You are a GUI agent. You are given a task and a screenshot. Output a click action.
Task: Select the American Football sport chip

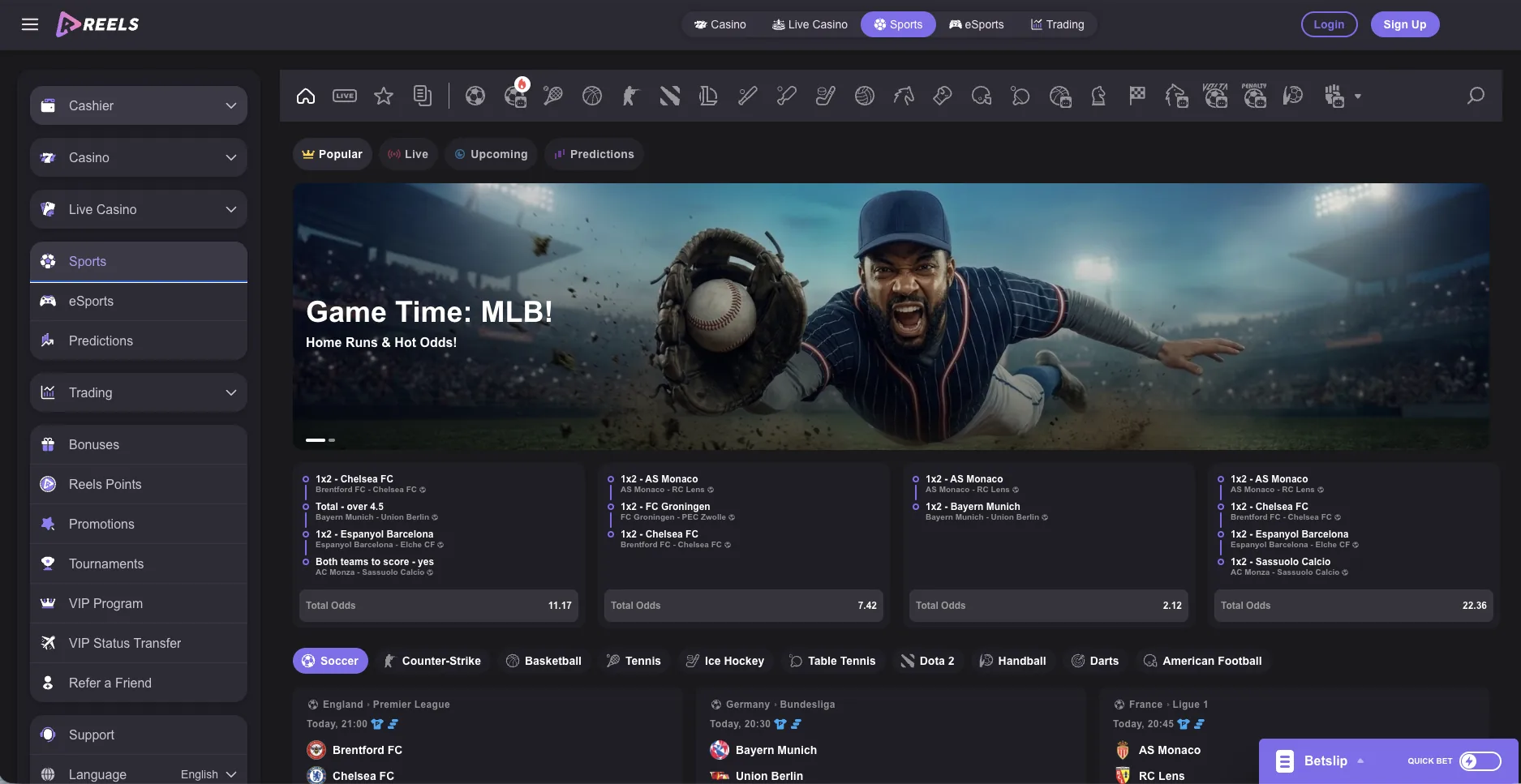1202,661
